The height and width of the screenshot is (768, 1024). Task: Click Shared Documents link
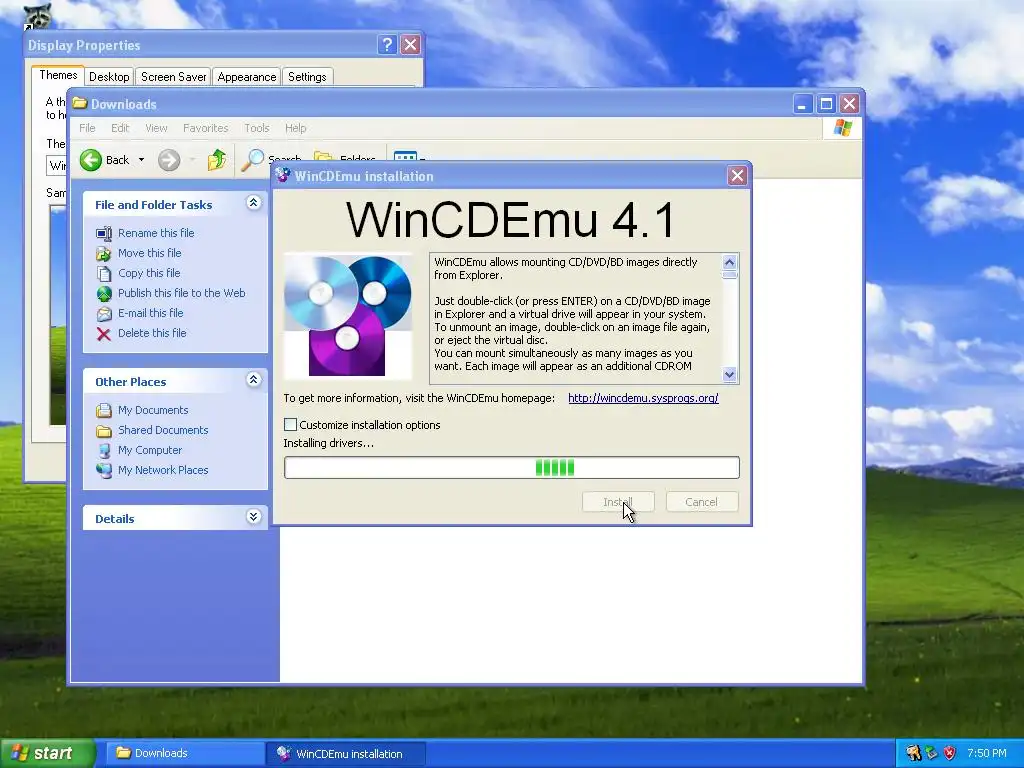click(x=163, y=430)
